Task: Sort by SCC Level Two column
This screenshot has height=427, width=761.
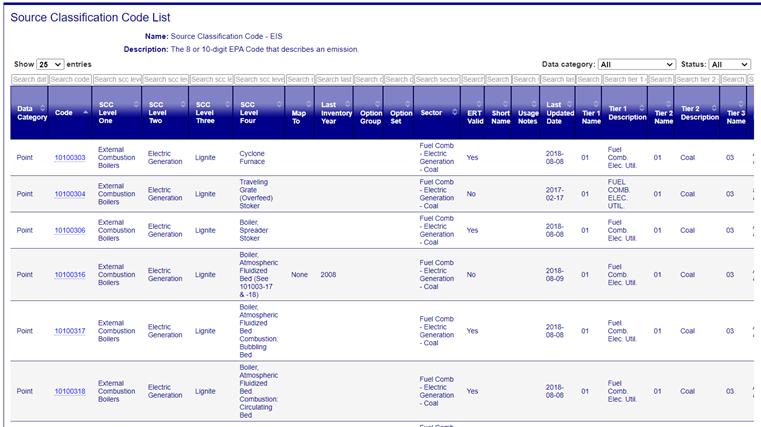Action: 165,113
